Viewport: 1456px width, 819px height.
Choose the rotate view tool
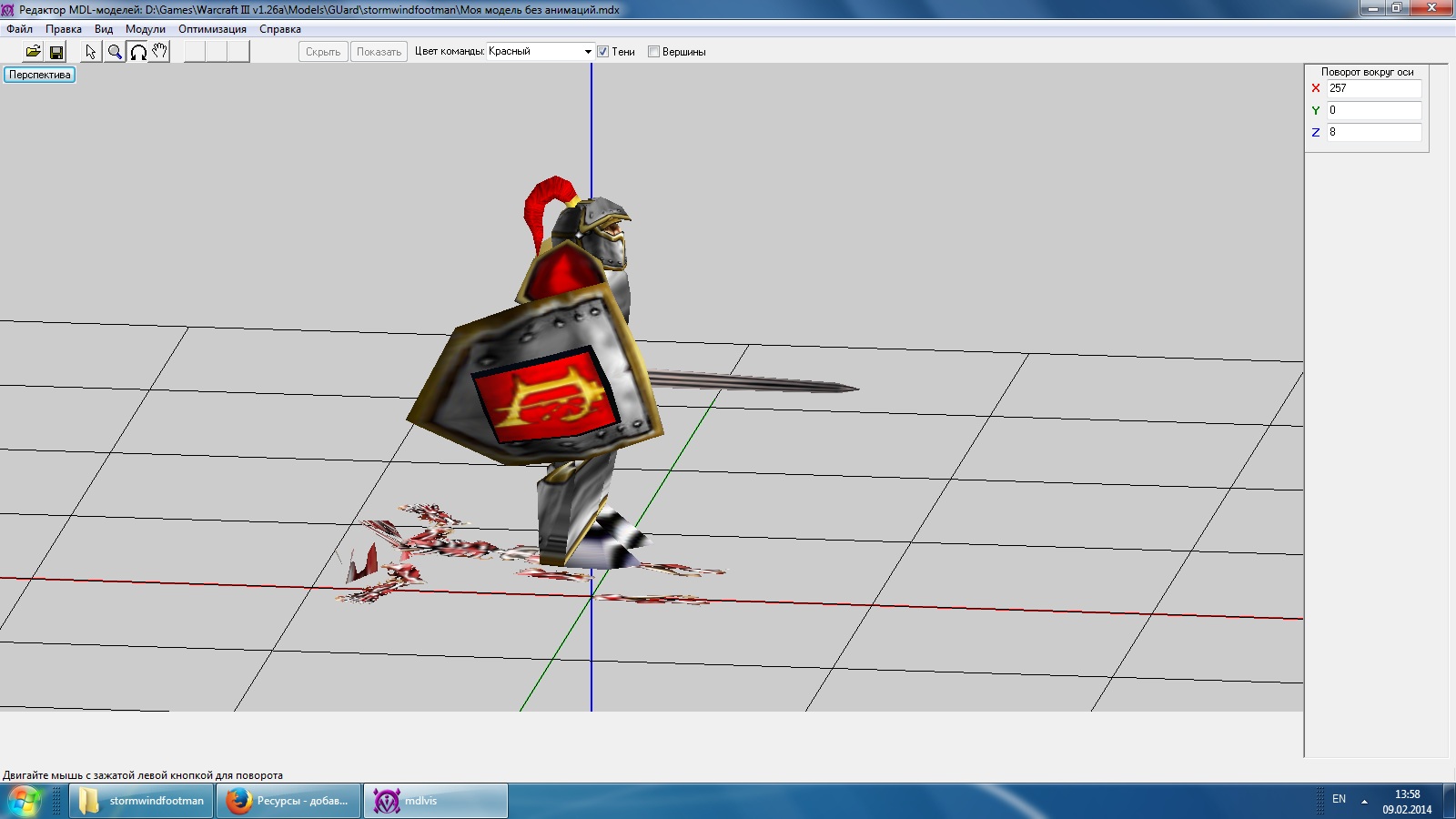point(137,52)
